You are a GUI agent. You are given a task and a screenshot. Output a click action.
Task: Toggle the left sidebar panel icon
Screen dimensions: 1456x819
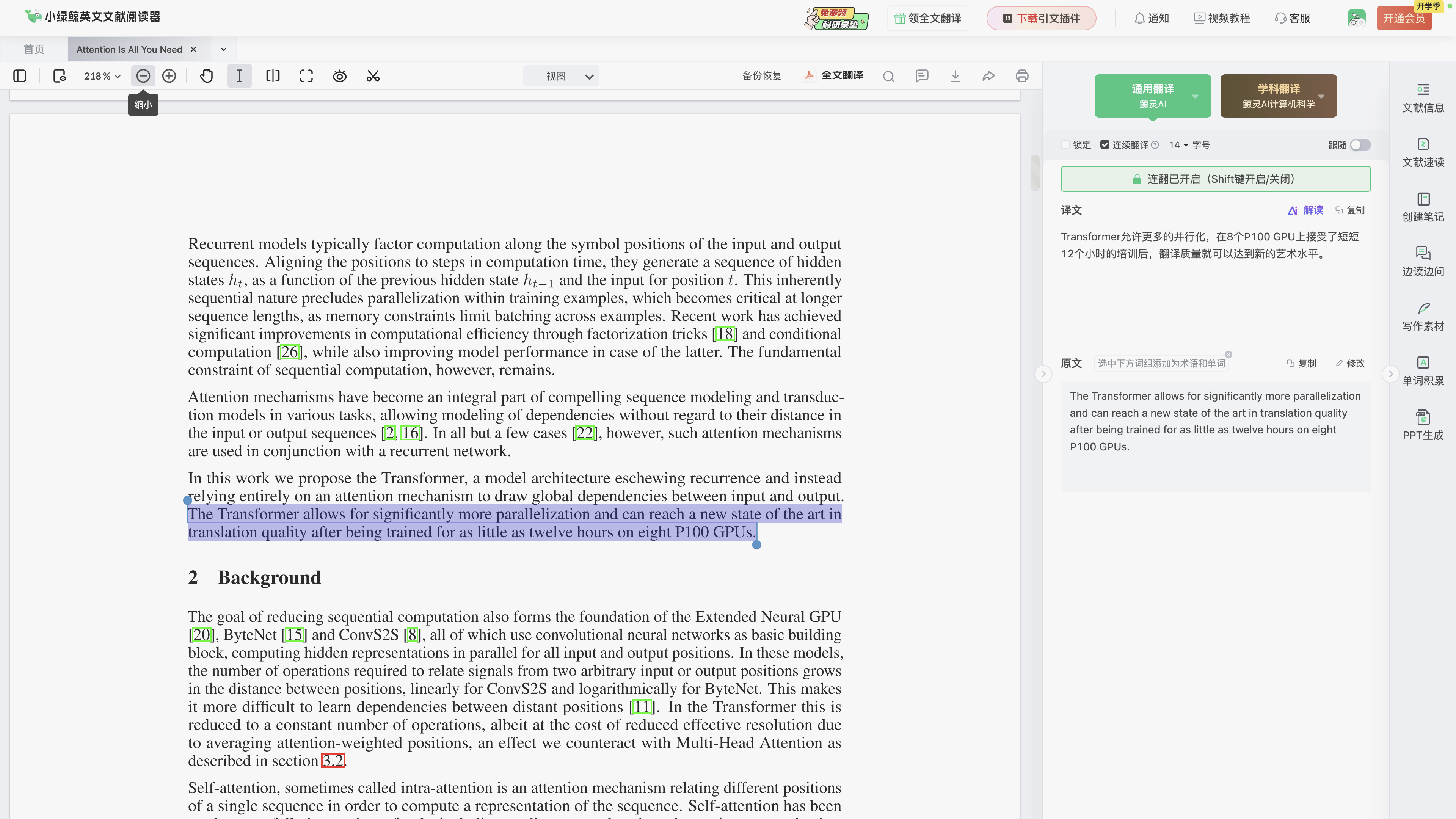[20, 76]
